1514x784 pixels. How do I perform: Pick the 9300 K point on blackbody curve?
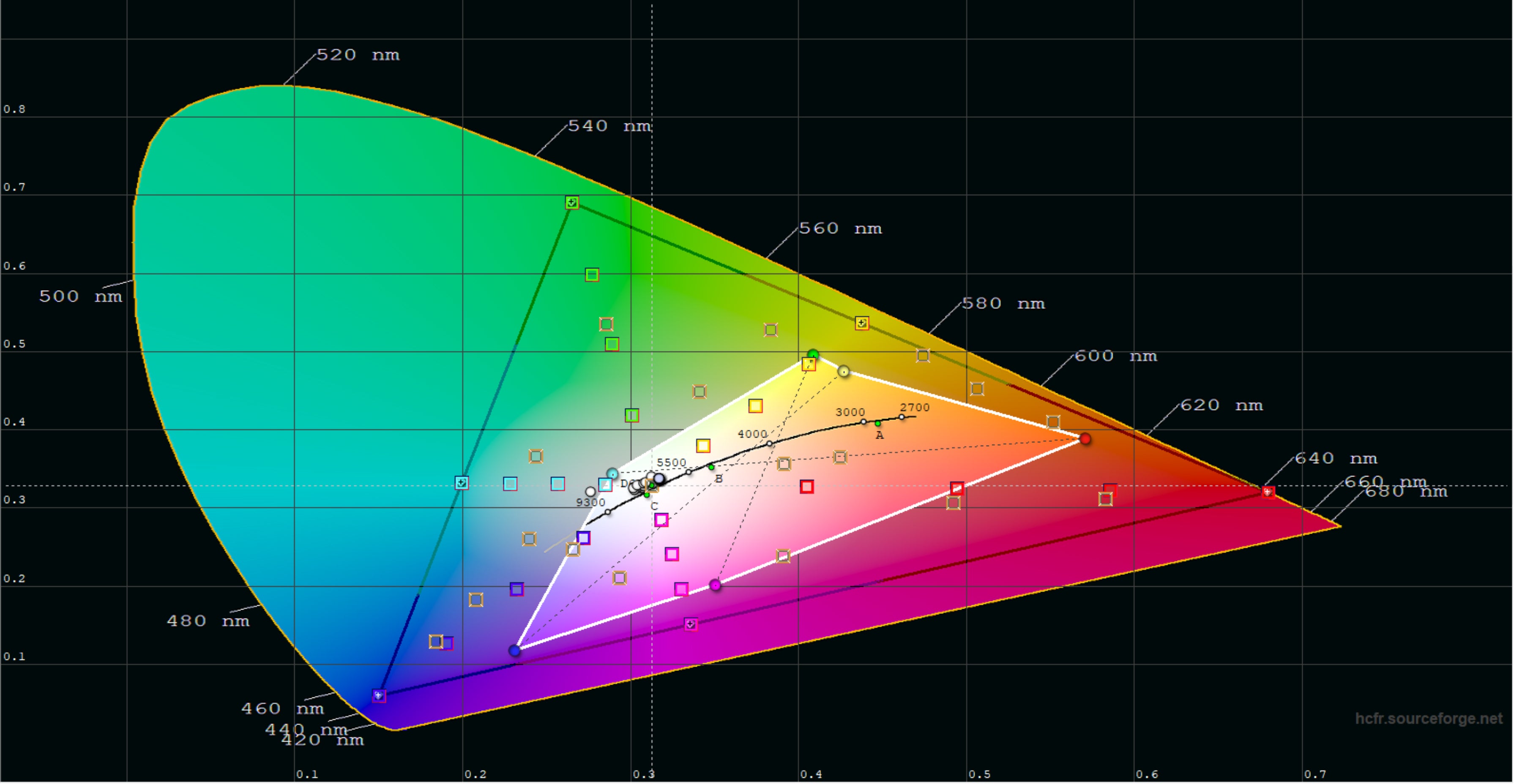coord(608,512)
